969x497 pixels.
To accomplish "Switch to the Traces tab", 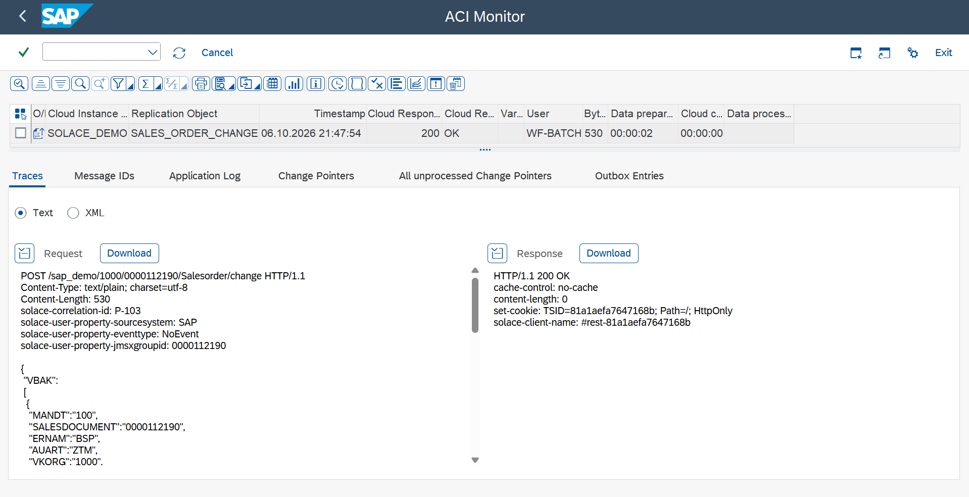I will (28, 176).
